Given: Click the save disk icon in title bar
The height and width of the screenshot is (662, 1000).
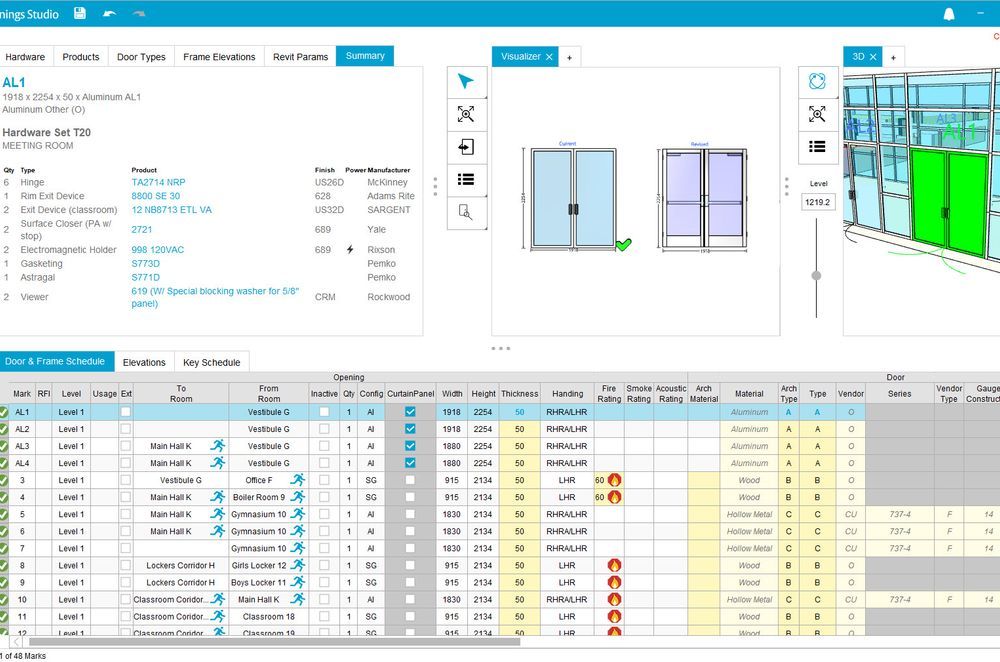Looking at the screenshot, I should [80, 14].
